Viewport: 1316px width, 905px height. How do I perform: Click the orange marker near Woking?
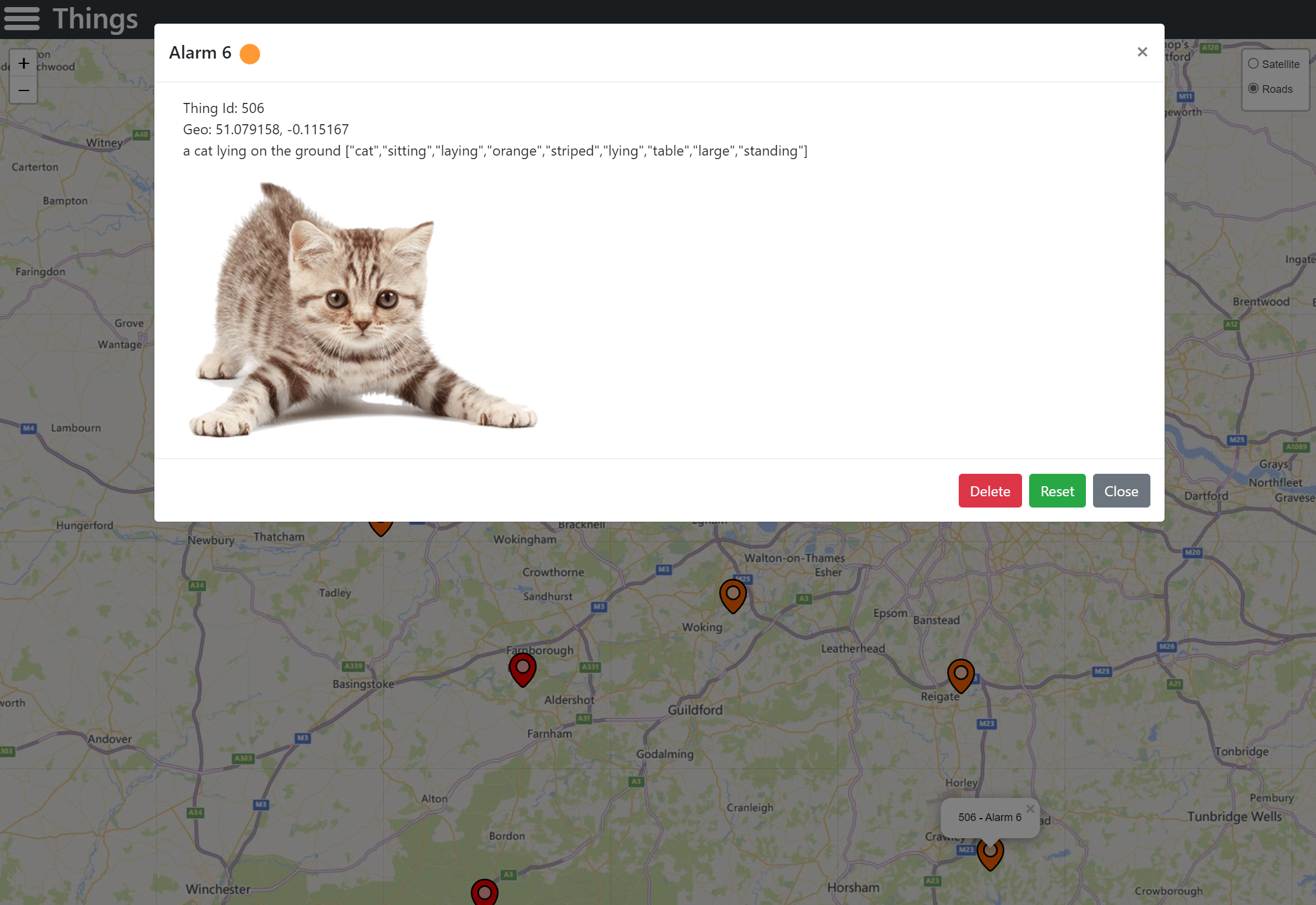pos(732,594)
